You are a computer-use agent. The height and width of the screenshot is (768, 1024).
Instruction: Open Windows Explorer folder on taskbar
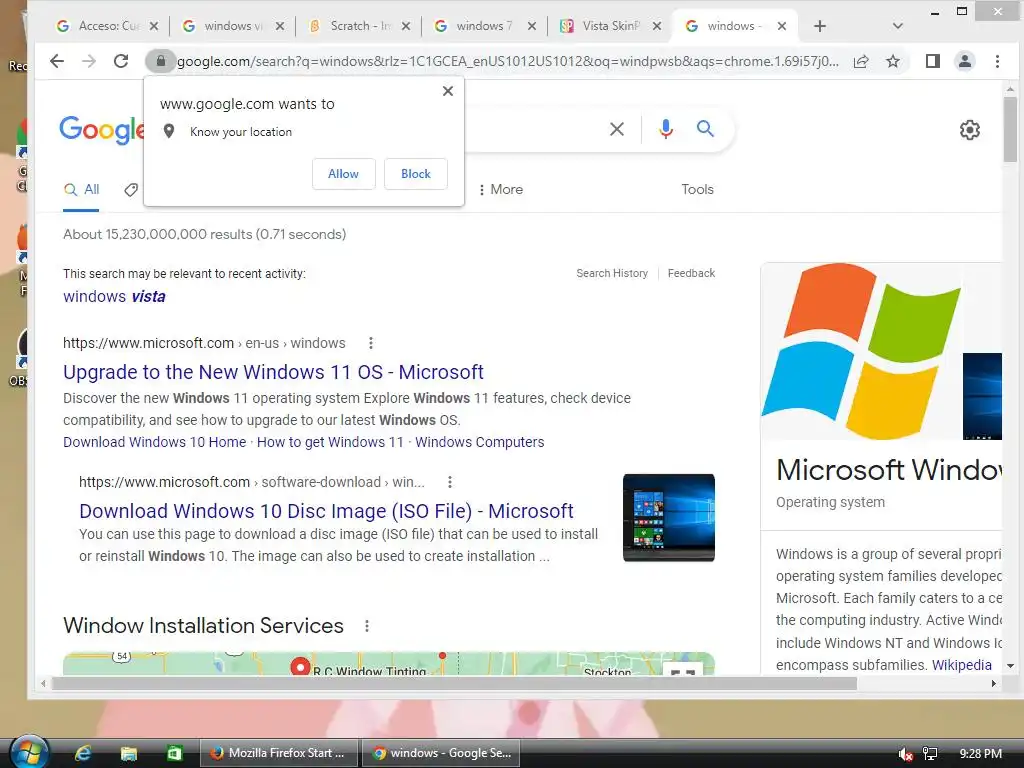pos(129,754)
